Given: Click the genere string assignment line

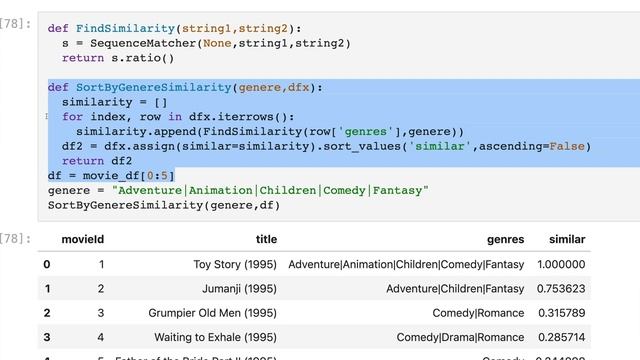Looking at the screenshot, I should [x=238, y=190].
